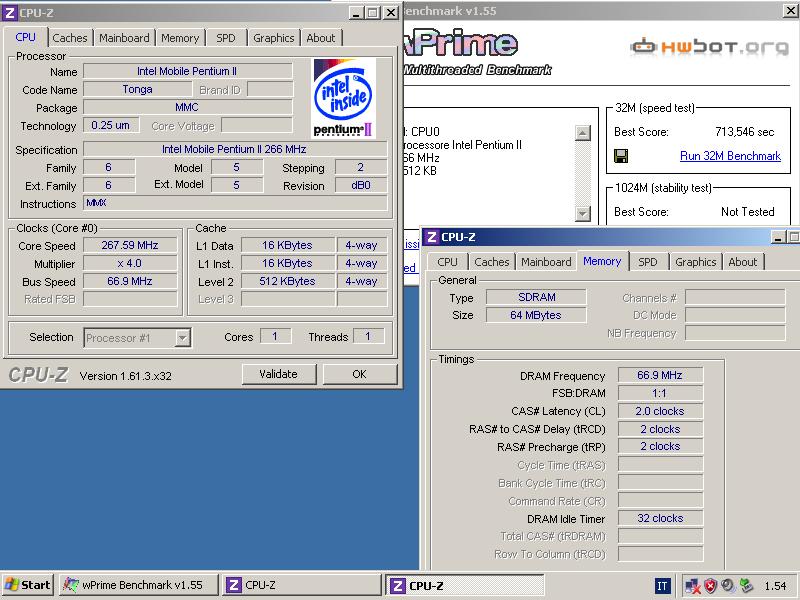Click the red shield security tray icon
The width and height of the screenshot is (800, 600).
(x=710, y=586)
